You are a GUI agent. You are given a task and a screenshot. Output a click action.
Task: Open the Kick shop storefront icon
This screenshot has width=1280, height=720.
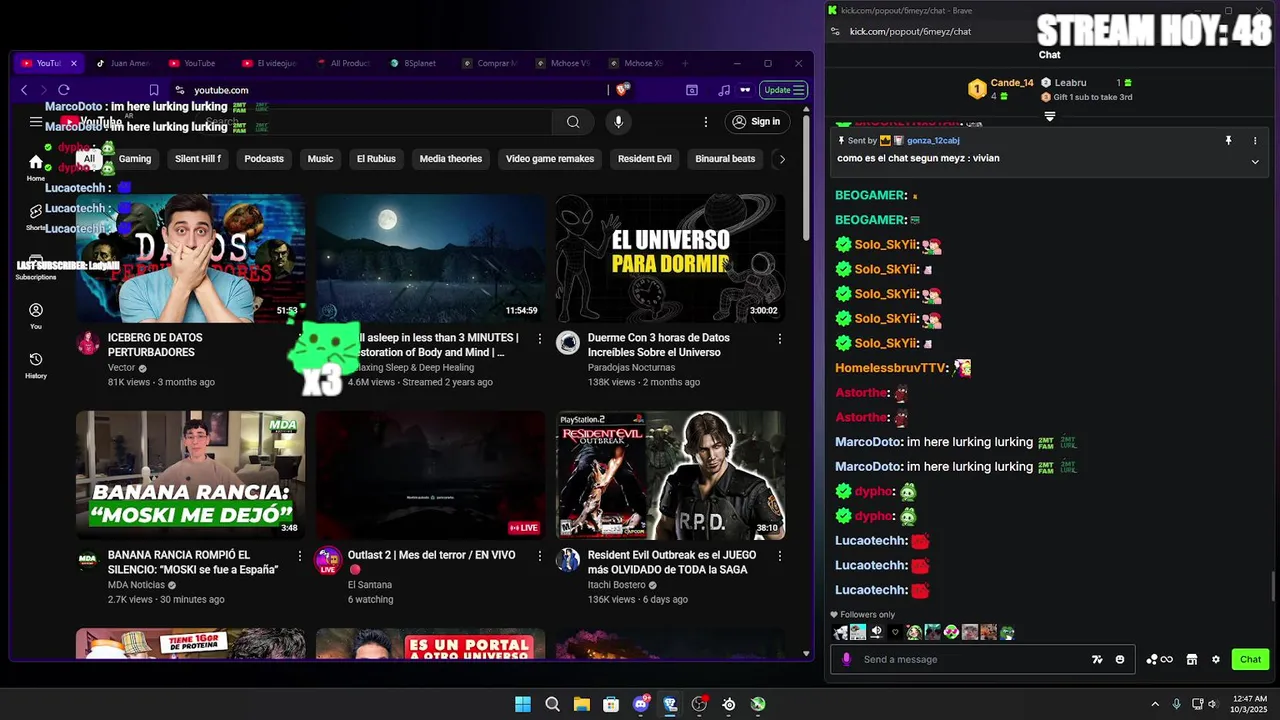(x=1192, y=659)
